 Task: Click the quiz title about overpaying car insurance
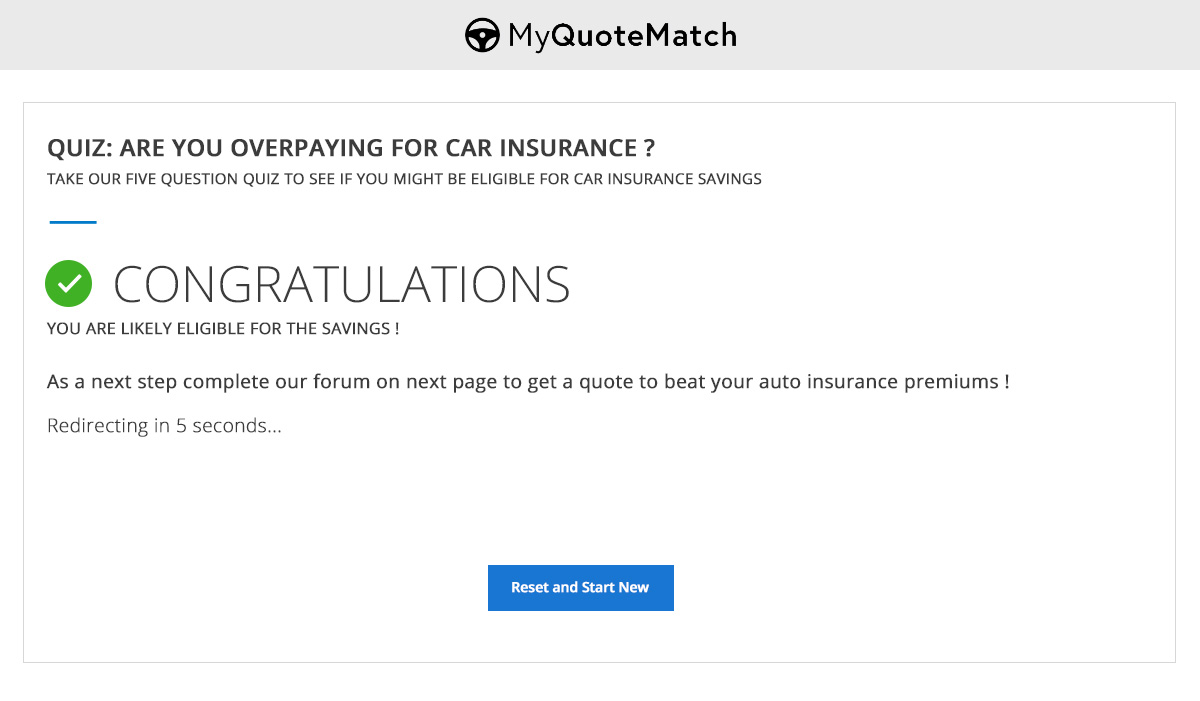(351, 149)
